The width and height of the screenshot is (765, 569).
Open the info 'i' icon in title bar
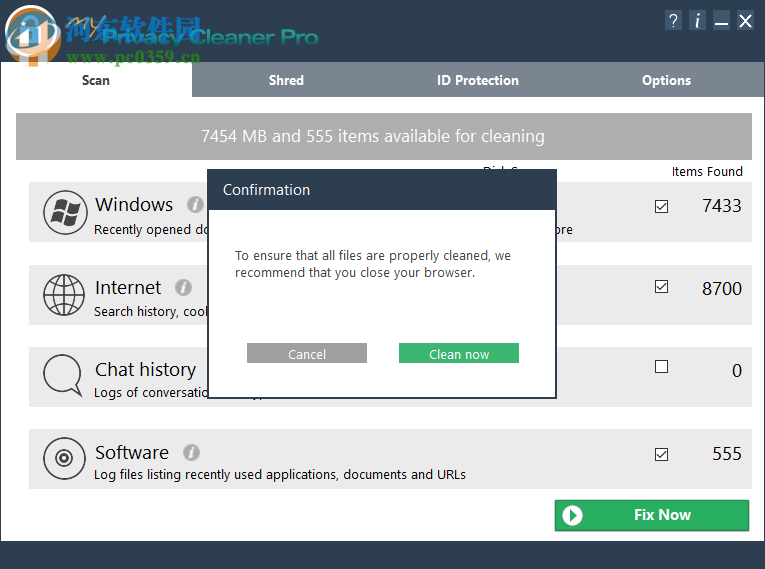click(x=697, y=21)
